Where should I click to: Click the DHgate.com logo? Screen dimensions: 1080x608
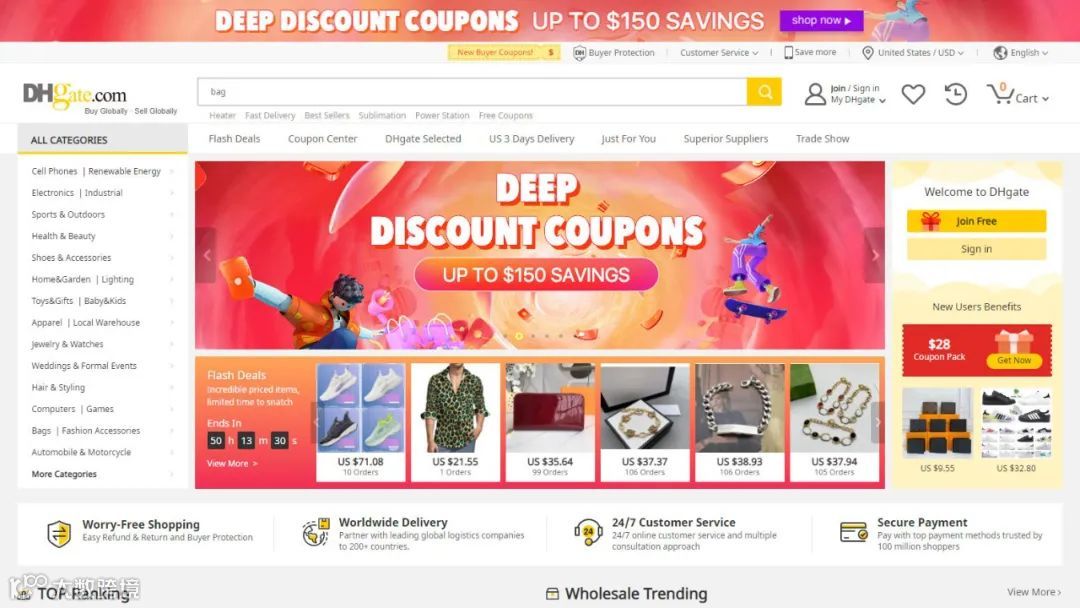(75, 95)
